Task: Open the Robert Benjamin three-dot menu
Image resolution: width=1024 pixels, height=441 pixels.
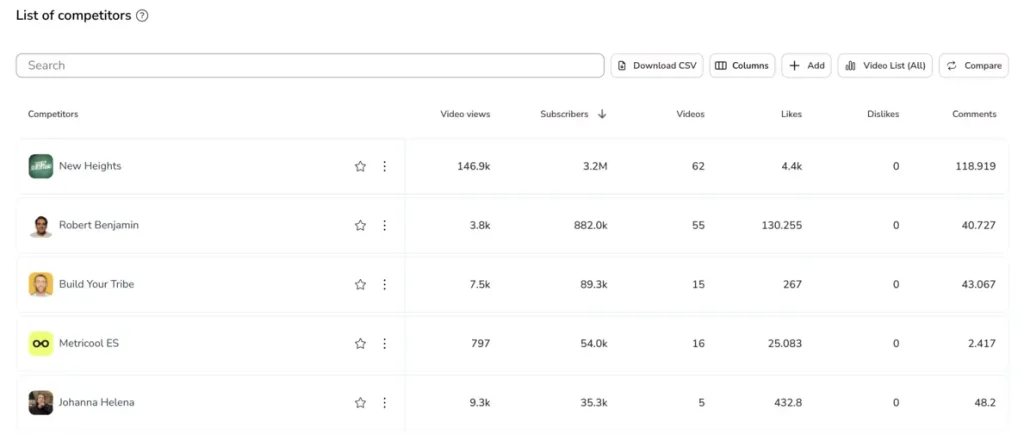Action: [385, 225]
